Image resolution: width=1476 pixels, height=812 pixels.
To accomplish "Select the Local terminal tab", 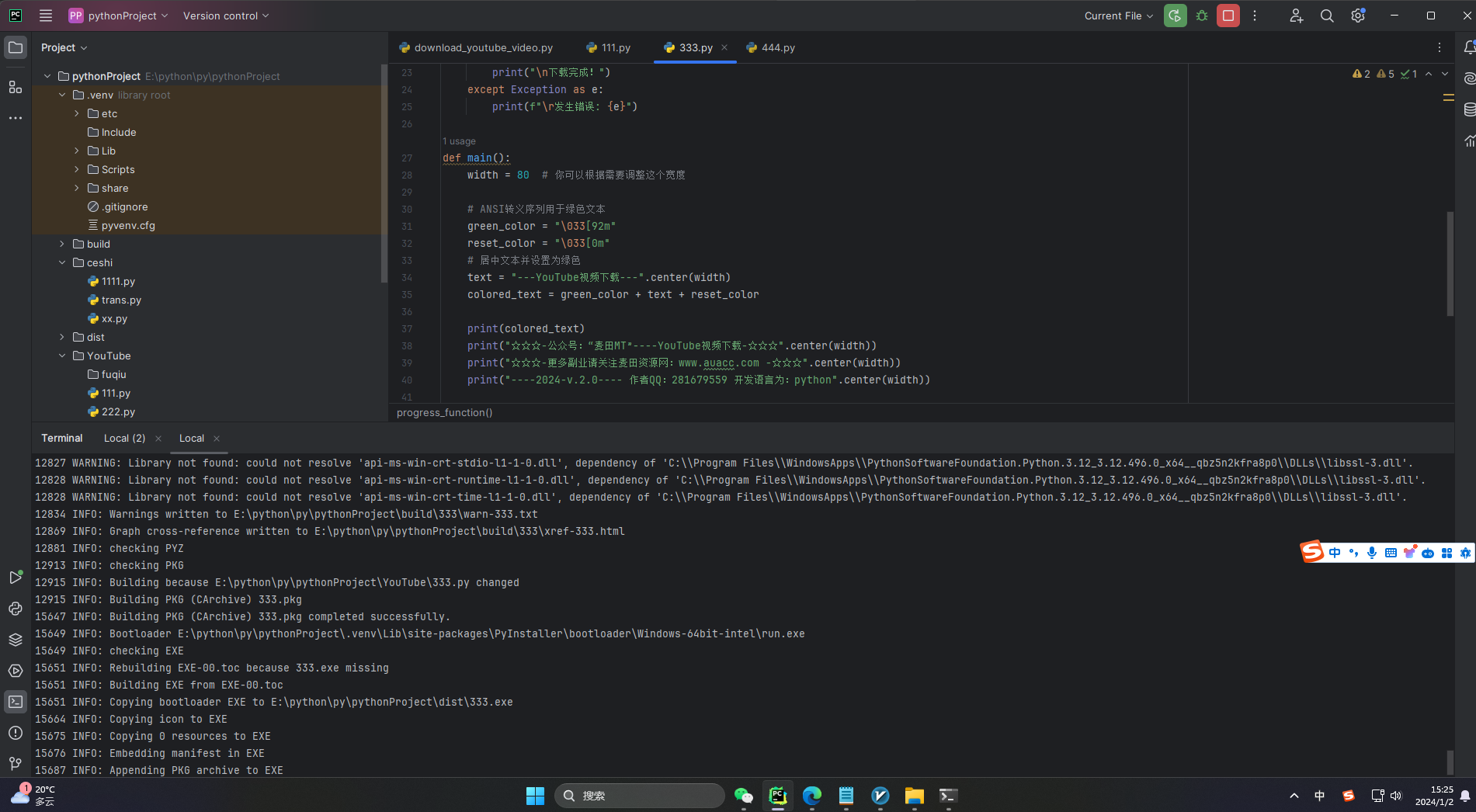I will click(x=192, y=439).
